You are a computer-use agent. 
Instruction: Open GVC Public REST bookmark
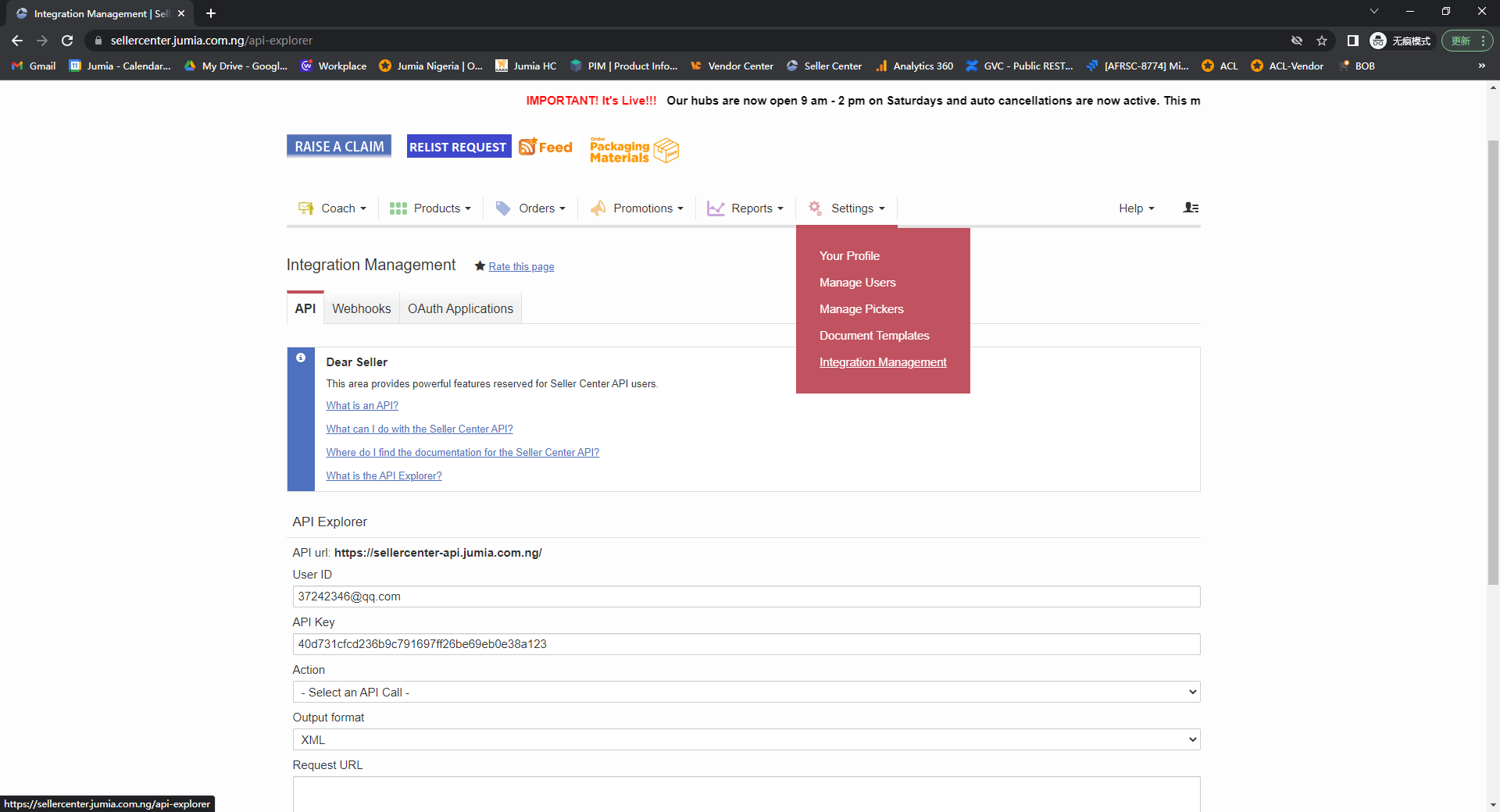coord(1020,66)
